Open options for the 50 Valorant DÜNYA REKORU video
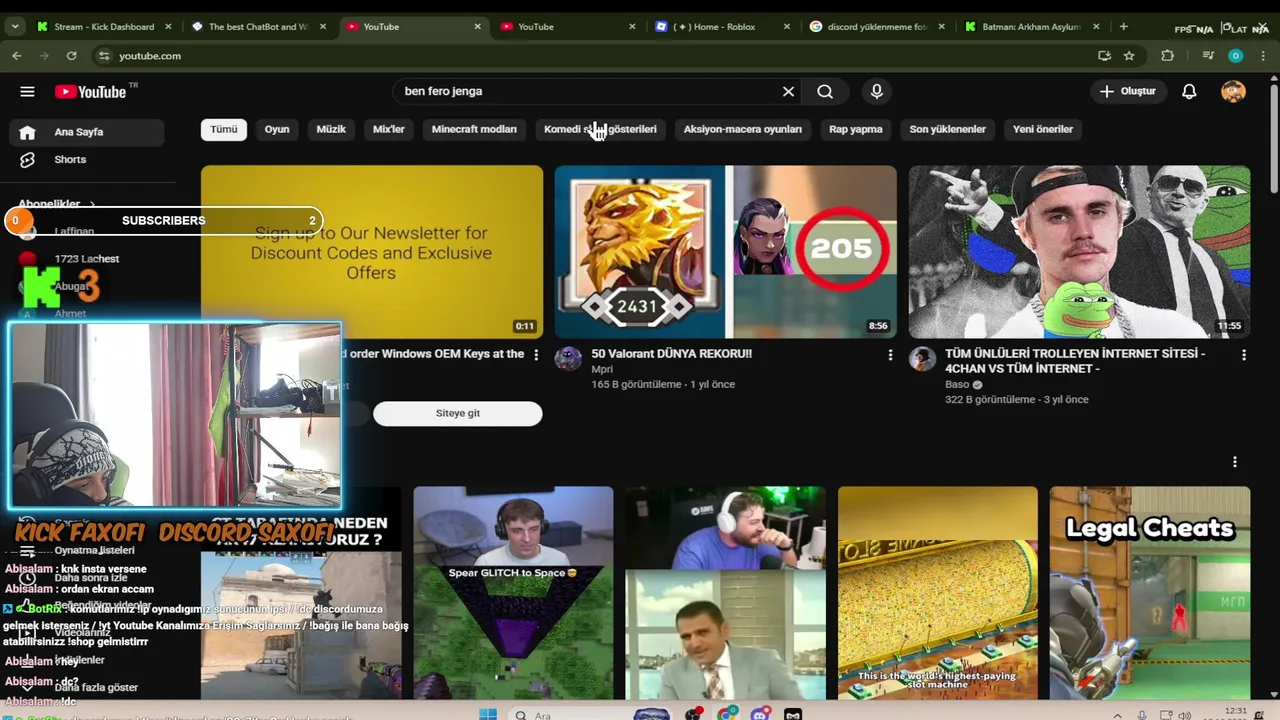 click(890, 355)
